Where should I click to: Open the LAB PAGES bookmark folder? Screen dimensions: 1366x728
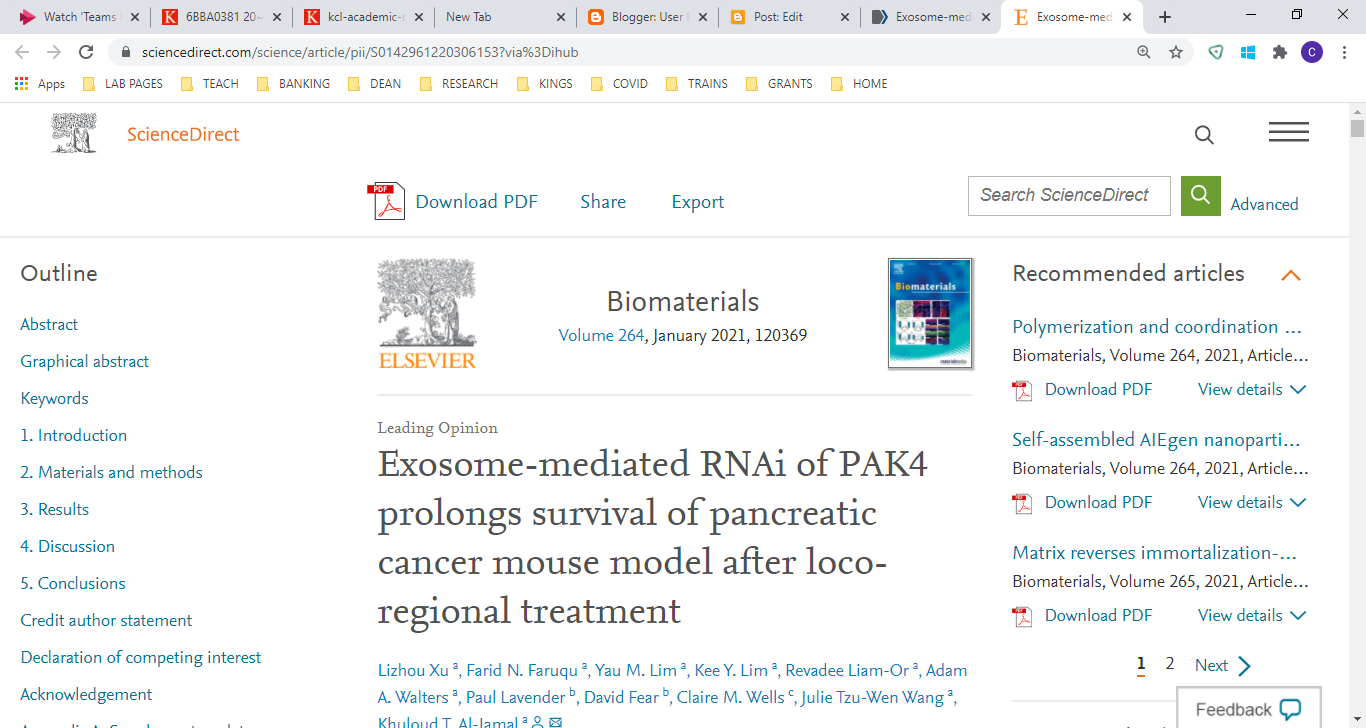click(122, 84)
